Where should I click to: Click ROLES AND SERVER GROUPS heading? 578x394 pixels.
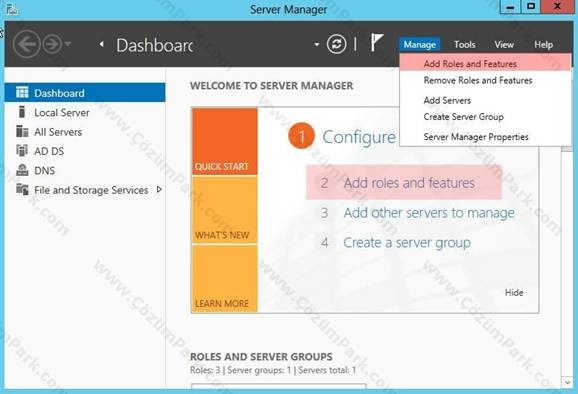coord(261,356)
